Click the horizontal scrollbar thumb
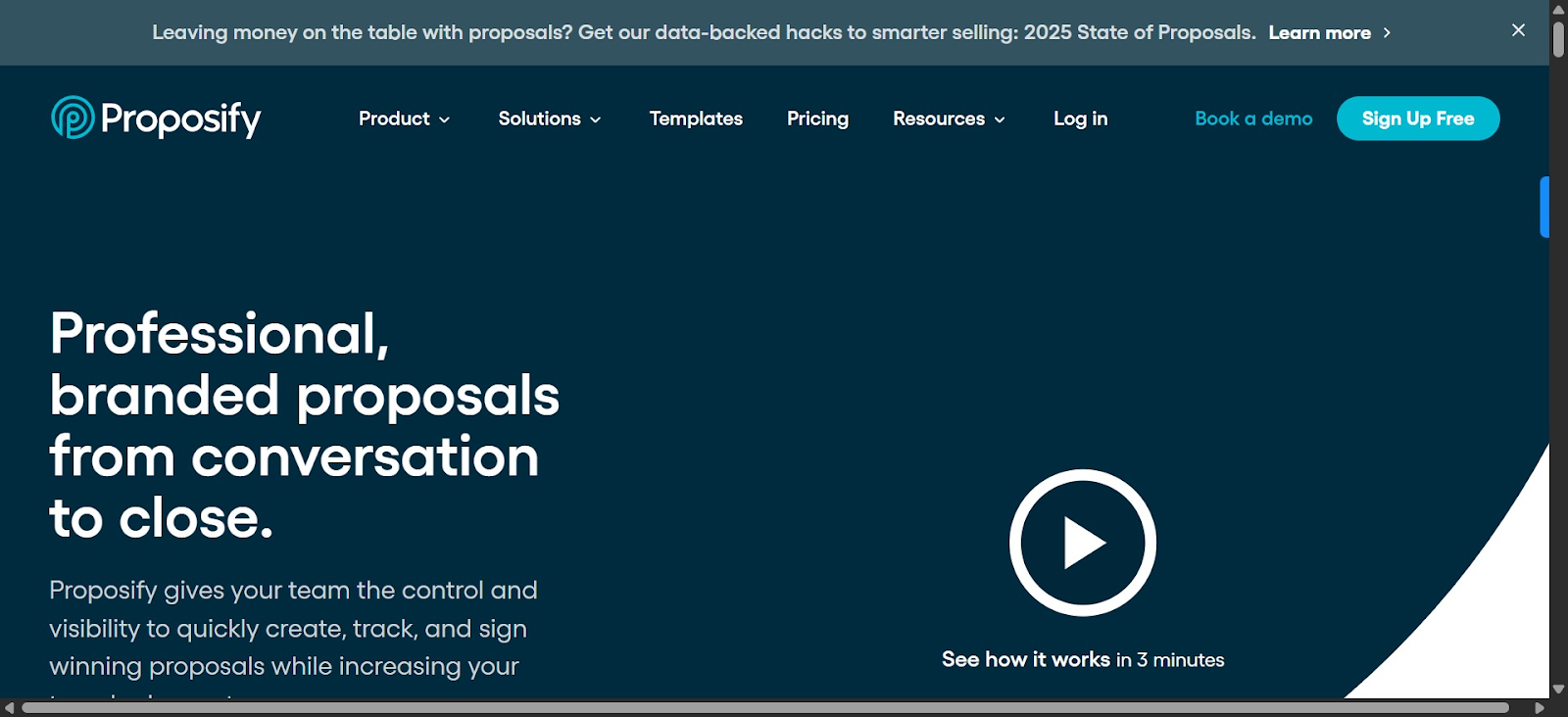The width and height of the screenshot is (1568, 717). 765,707
